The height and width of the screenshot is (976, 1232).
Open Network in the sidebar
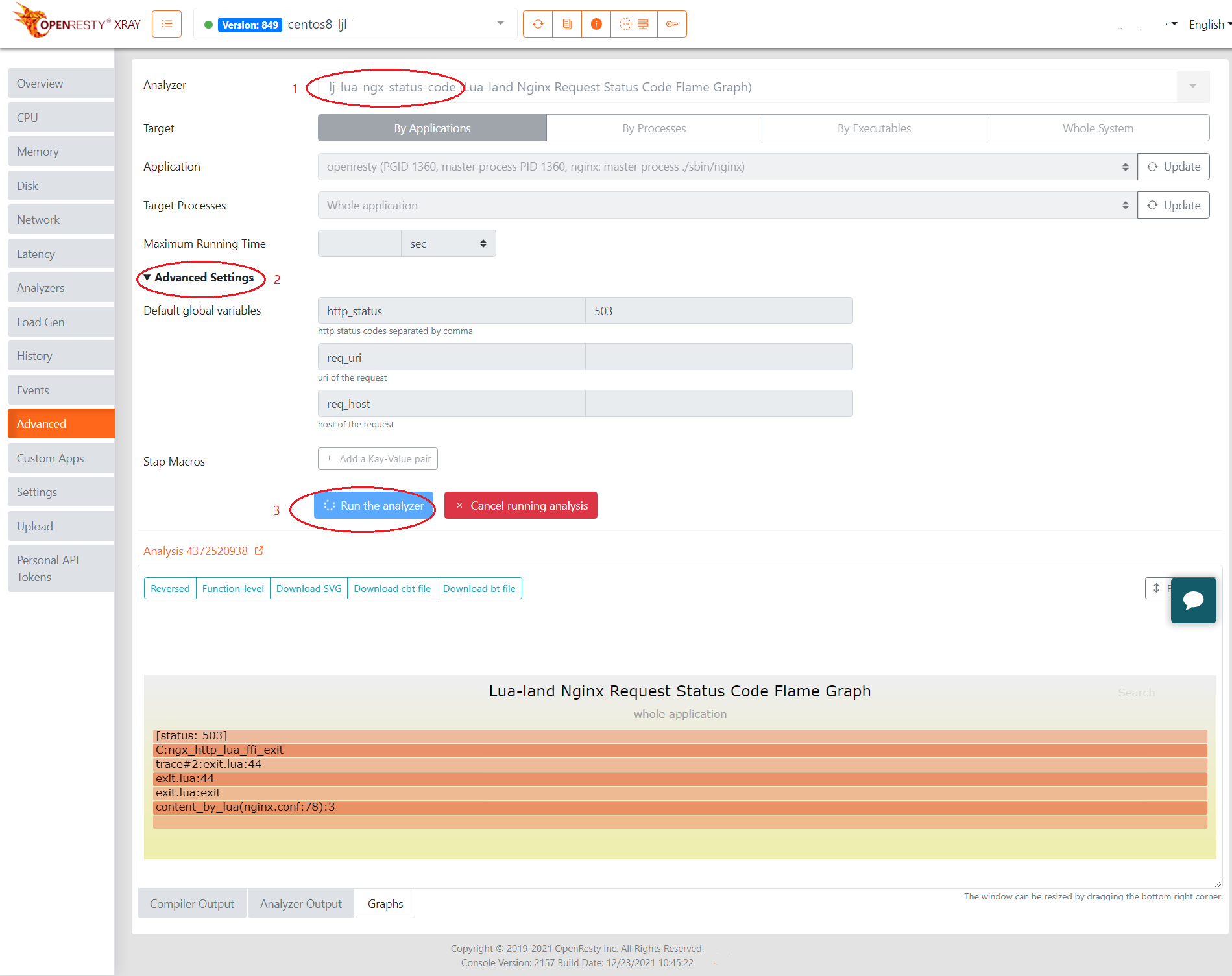pyautogui.click(x=61, y=219)
